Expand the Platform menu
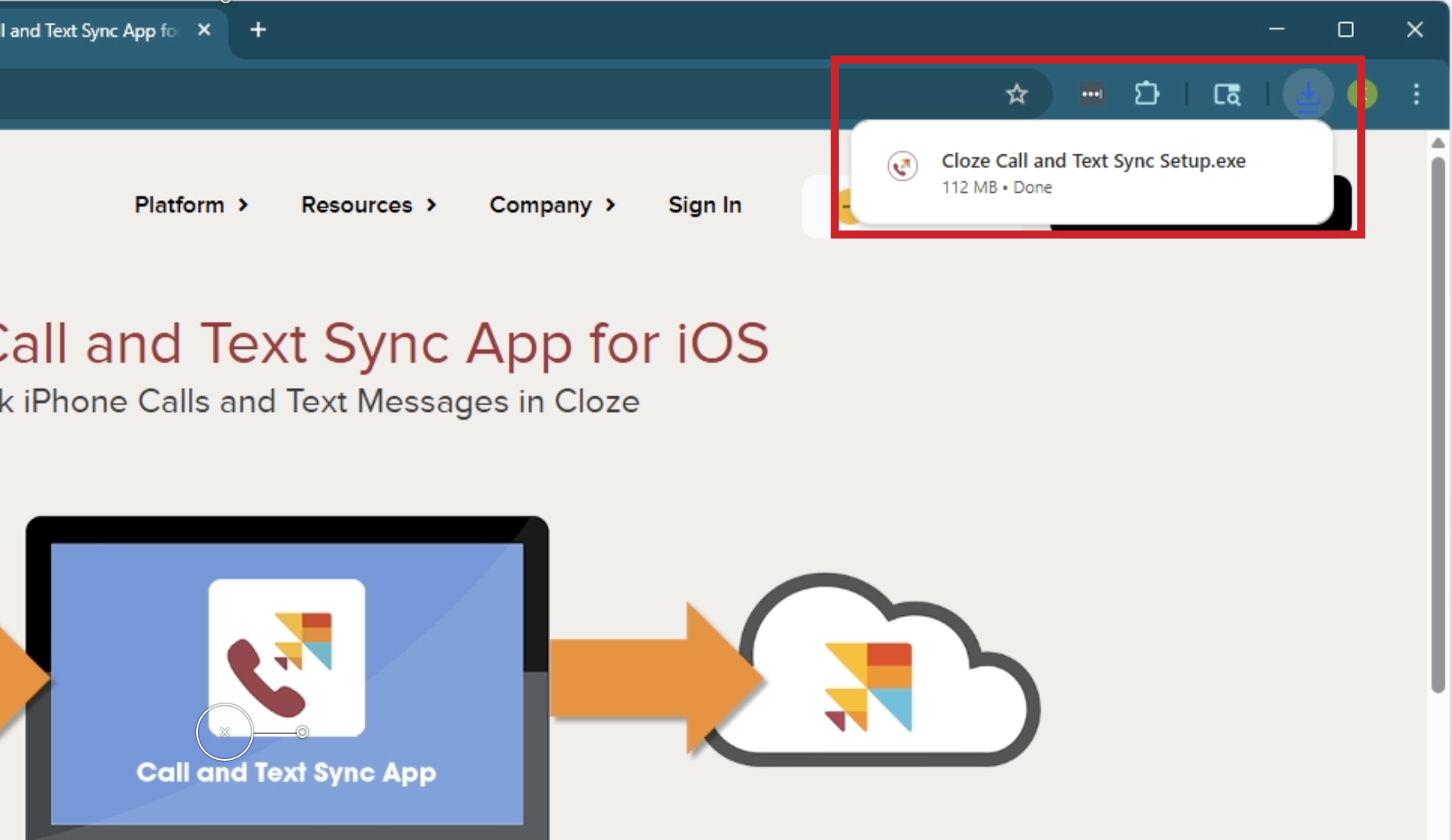Viewport: 1452px width, 840px height. 190,204
